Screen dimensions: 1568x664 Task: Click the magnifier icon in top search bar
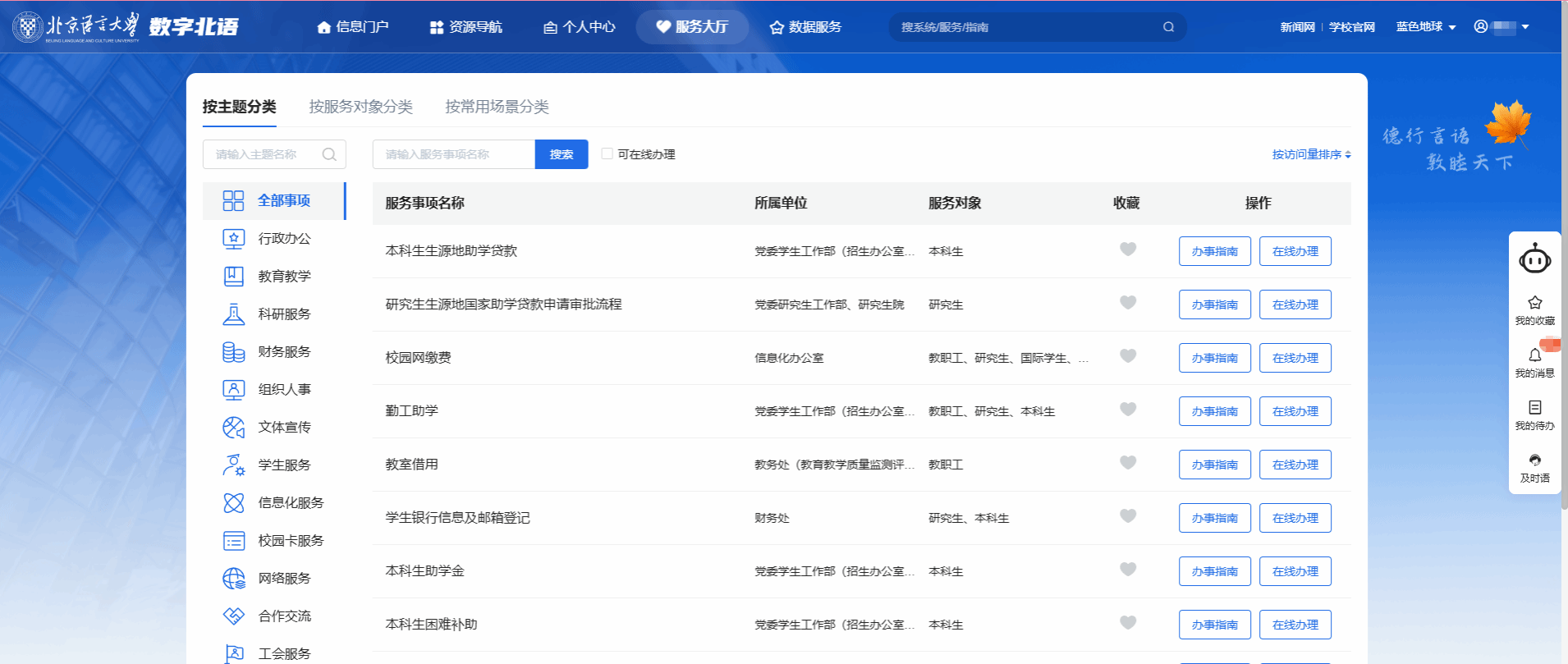tap(1168, 27)
